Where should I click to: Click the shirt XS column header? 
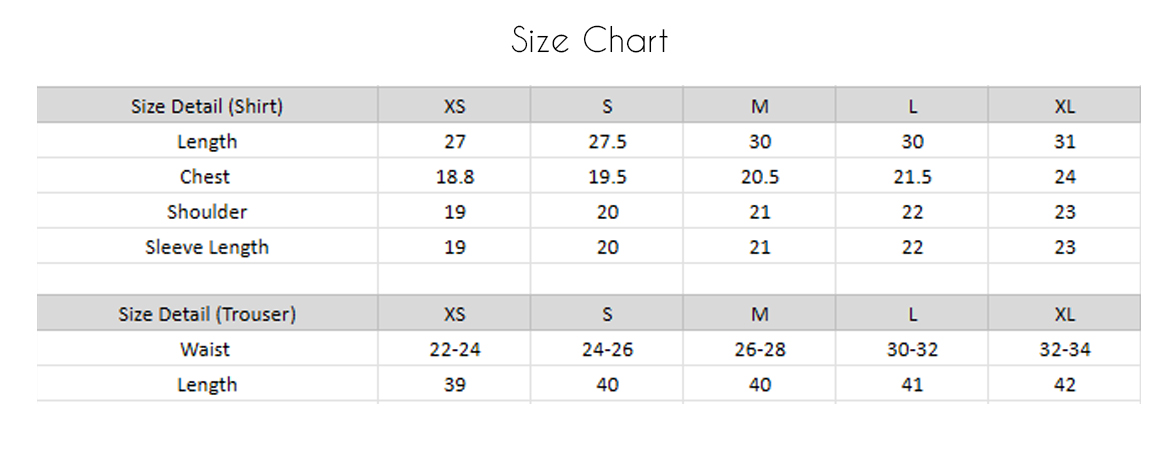point(454,106)
